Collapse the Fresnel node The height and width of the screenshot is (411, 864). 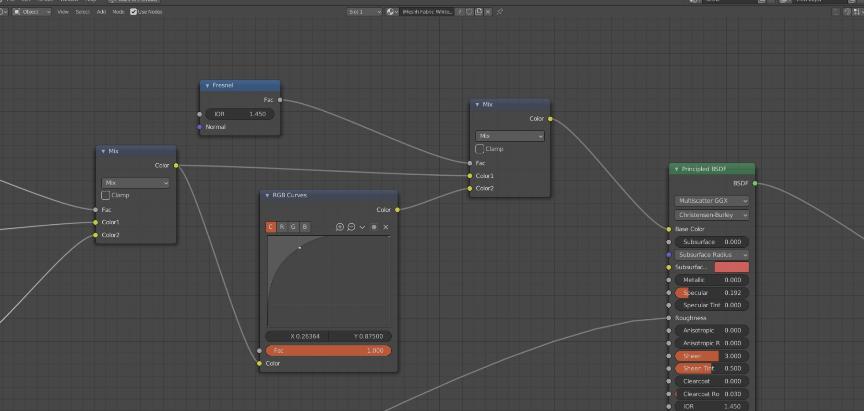(x=207, y=86)
